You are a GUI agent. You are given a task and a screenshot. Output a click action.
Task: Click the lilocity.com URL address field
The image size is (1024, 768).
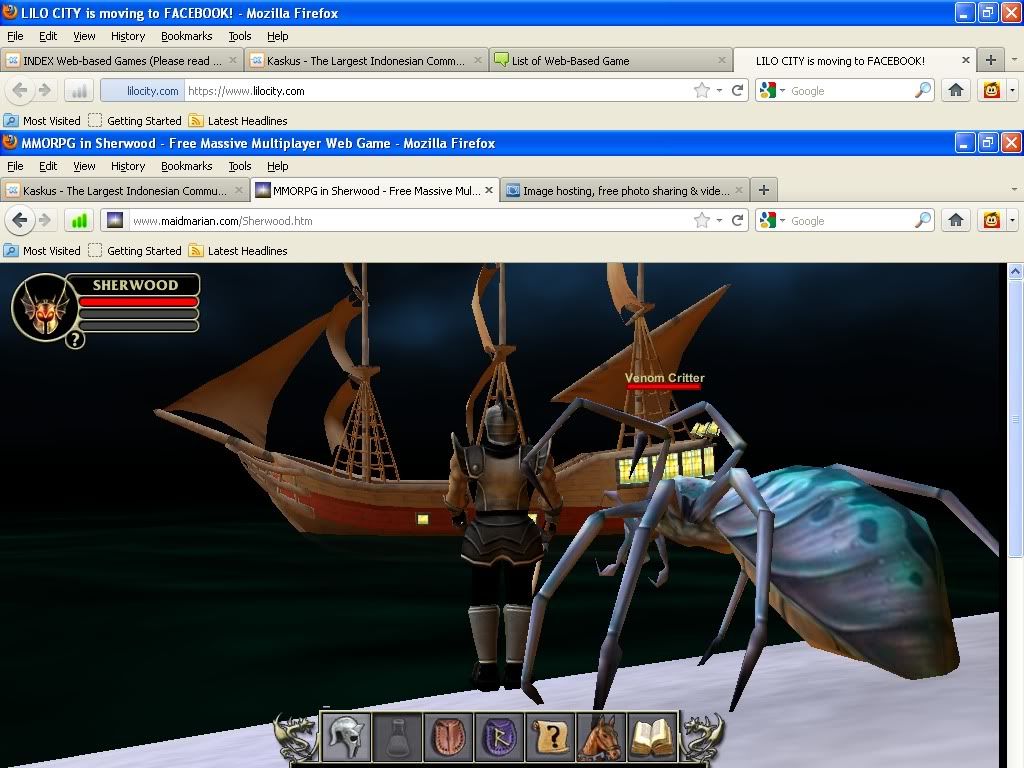[x=439, y=91]
